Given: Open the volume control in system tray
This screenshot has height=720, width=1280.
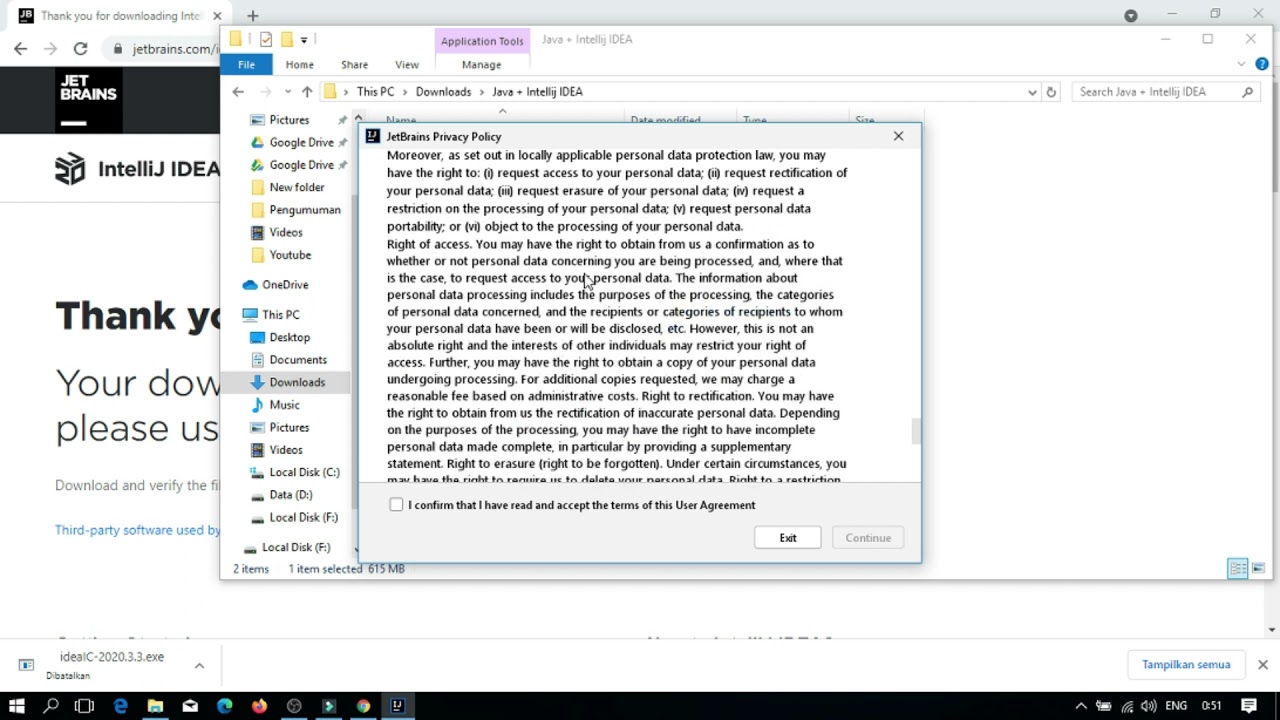Looking at the screenshot, I should click(x=1149, y=706).
